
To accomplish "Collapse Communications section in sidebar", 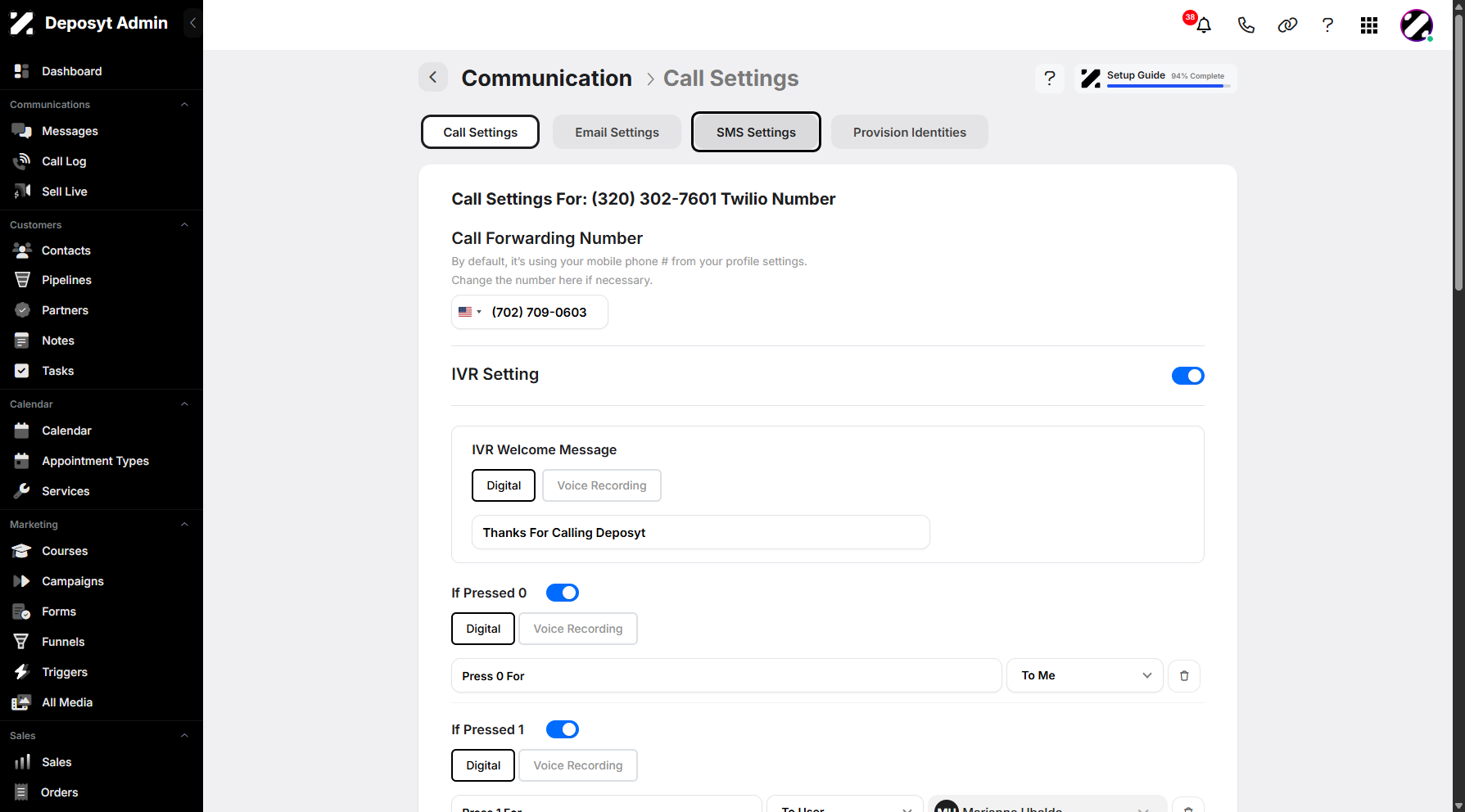I will [x=184, y=105].
